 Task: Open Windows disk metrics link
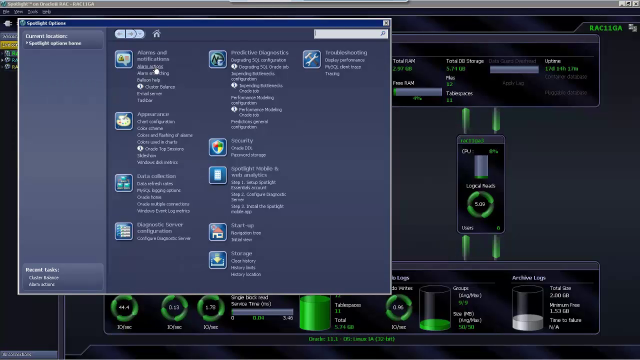tap(158, 162)
